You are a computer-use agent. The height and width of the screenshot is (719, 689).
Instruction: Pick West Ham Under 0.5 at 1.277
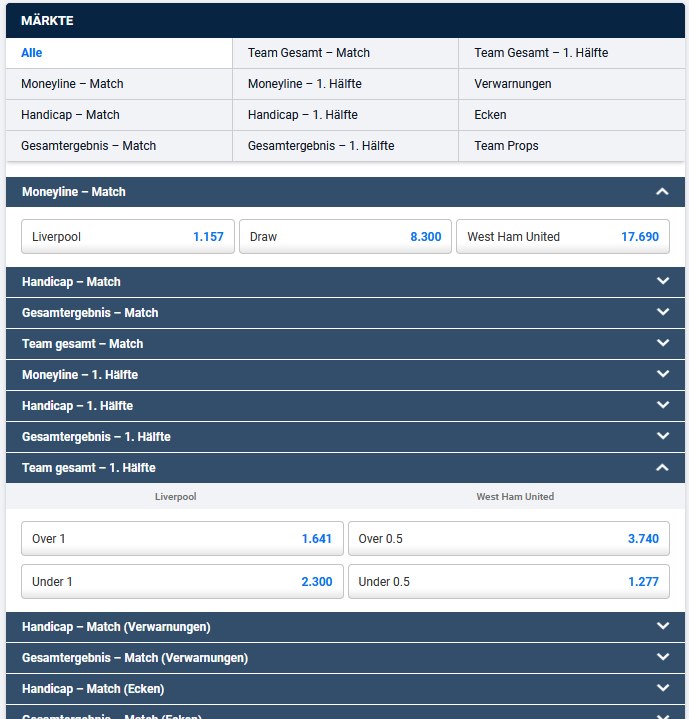coord(509,581)
